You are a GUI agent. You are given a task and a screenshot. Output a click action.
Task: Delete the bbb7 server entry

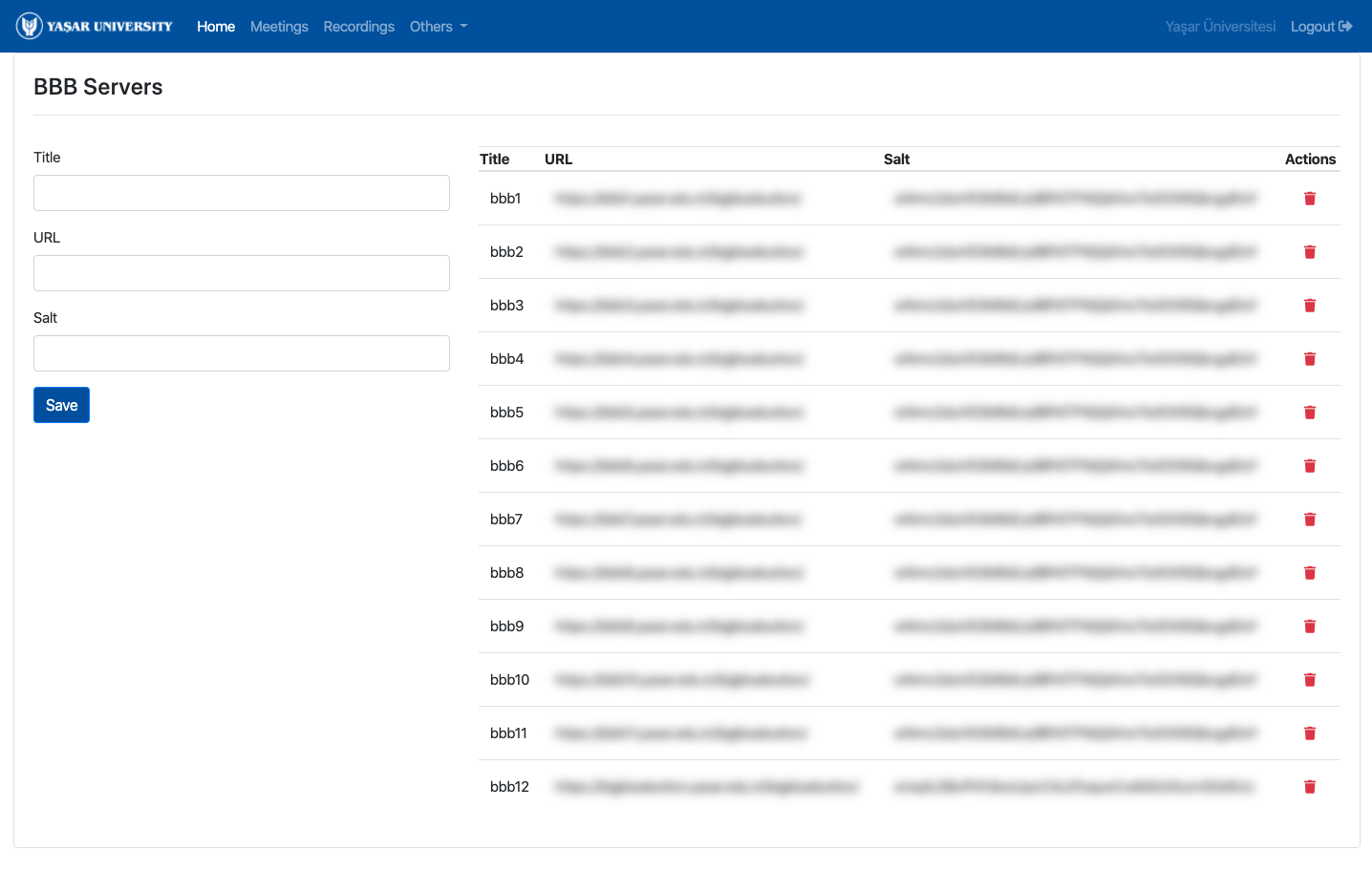pyautogui.click(x=1309, y=520)
